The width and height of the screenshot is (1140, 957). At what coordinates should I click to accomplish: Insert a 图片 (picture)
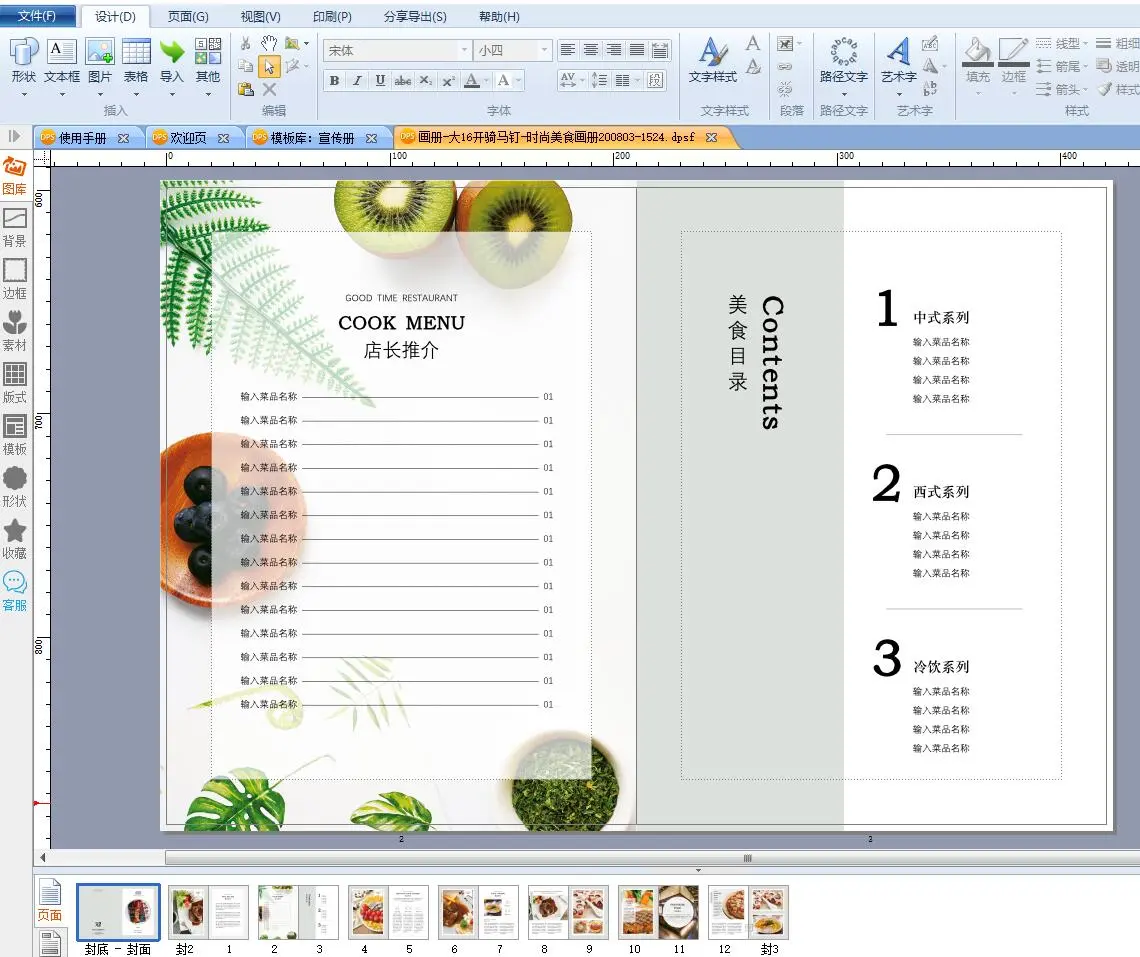click(100, 65)
